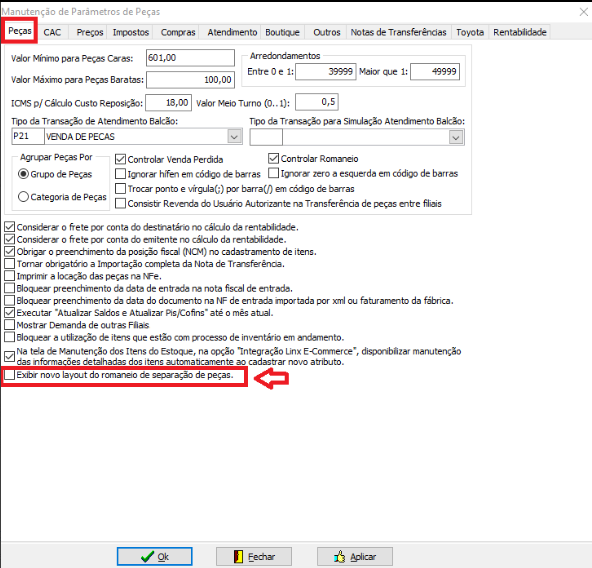This screenshot has height=568, width=592.
Task: Click the transaction code field containing P21
Action: [x=28, y=136]
